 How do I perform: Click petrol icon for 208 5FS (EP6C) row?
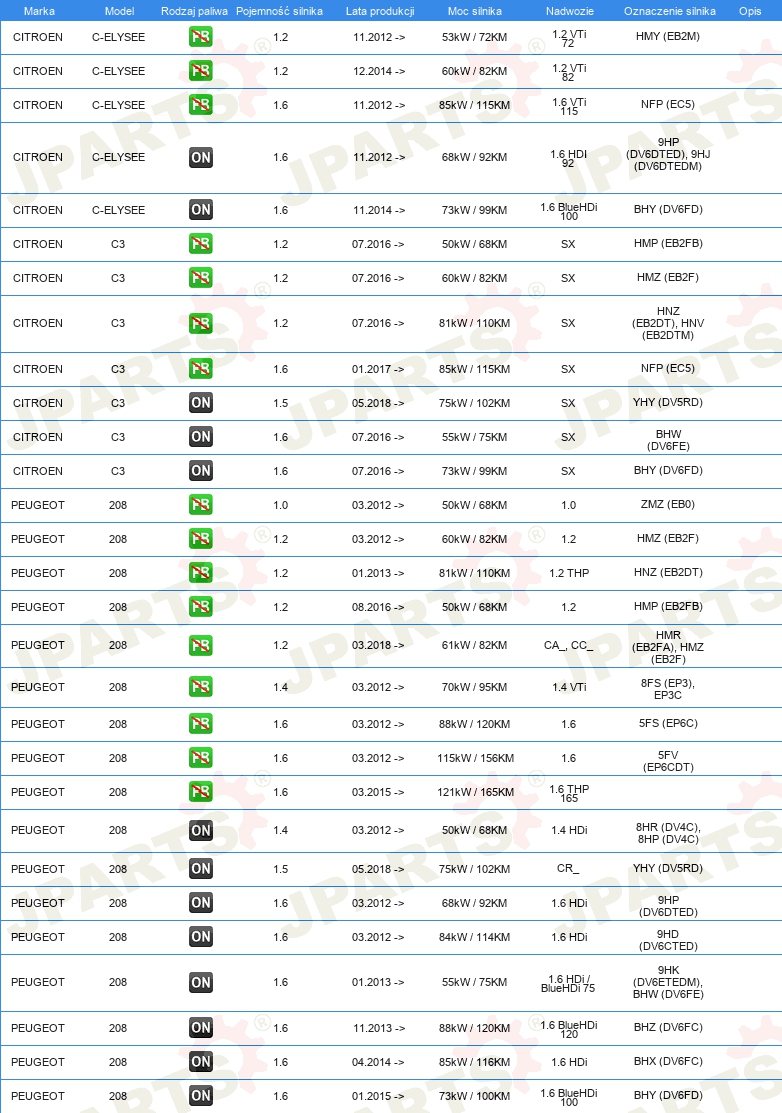click(201, 724)
